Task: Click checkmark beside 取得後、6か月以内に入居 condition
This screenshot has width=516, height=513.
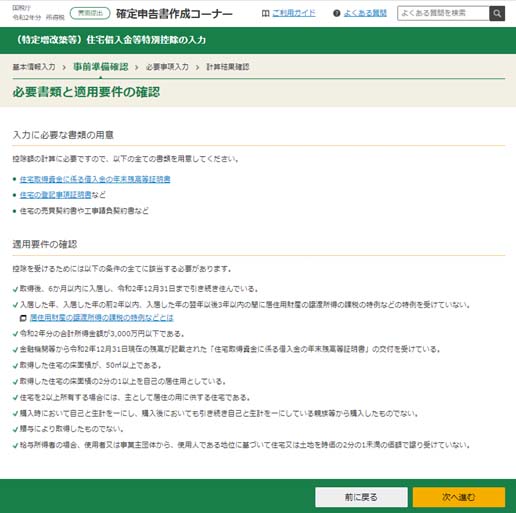Action: pyautogui.click(x=15, y=289)
